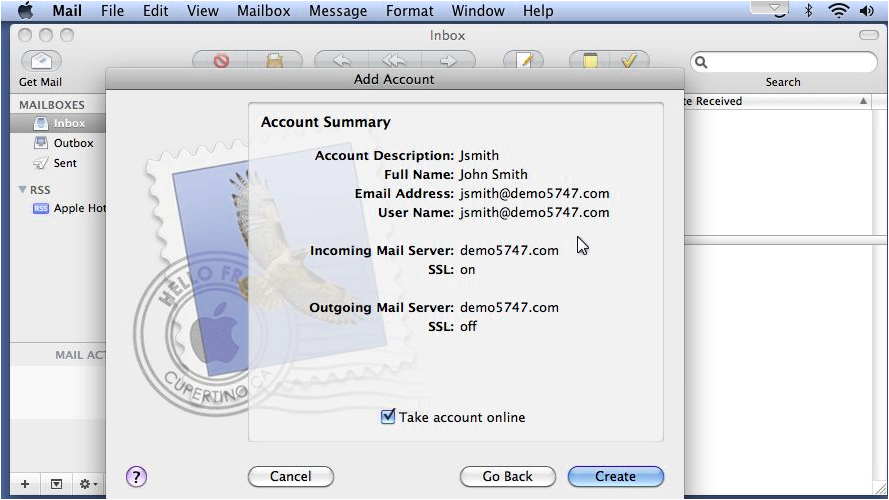Screen dimensions: 889x500
Task: Click the Create button
Action: (x=615, y=476)
